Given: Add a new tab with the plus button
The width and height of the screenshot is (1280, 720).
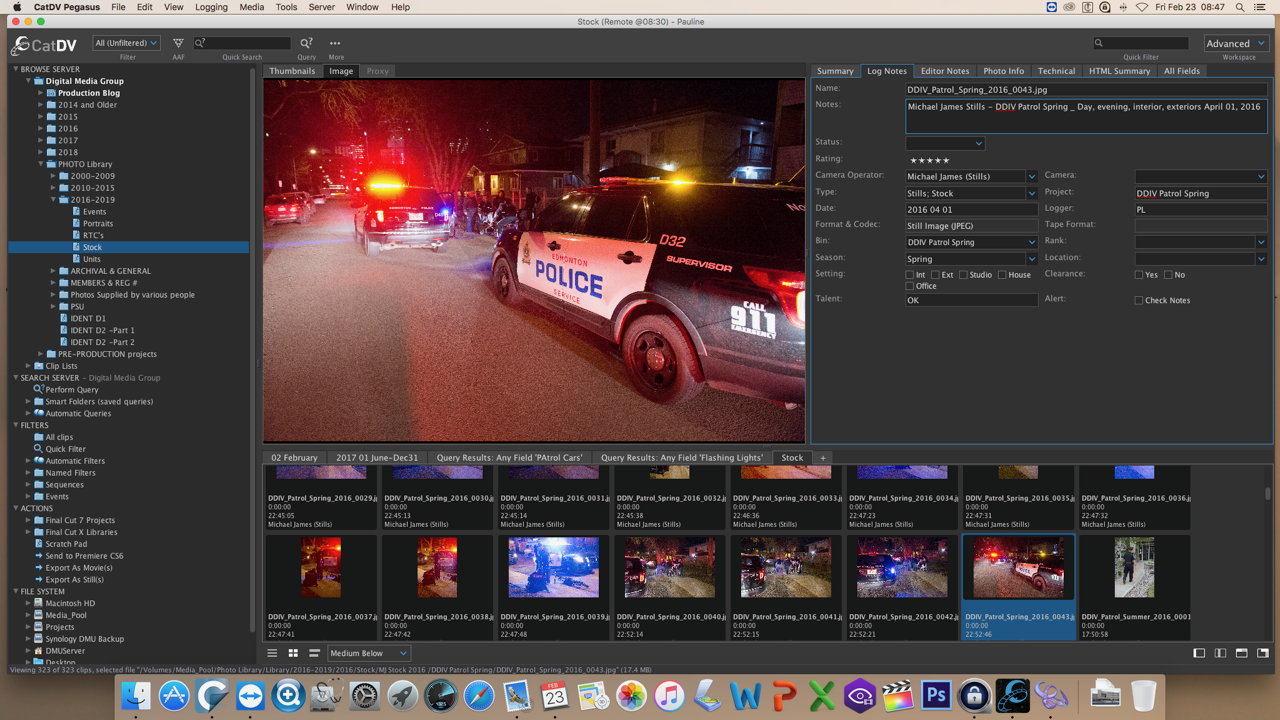Looking at the screenshot, I should (822, 457).
